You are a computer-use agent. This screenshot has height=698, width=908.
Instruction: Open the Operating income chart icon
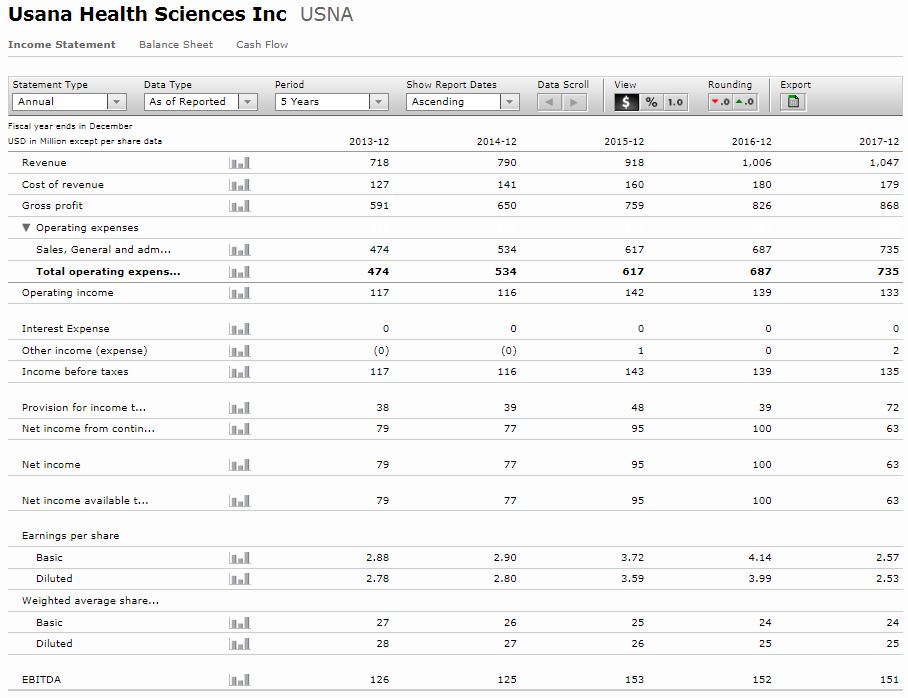click(240, 293)
